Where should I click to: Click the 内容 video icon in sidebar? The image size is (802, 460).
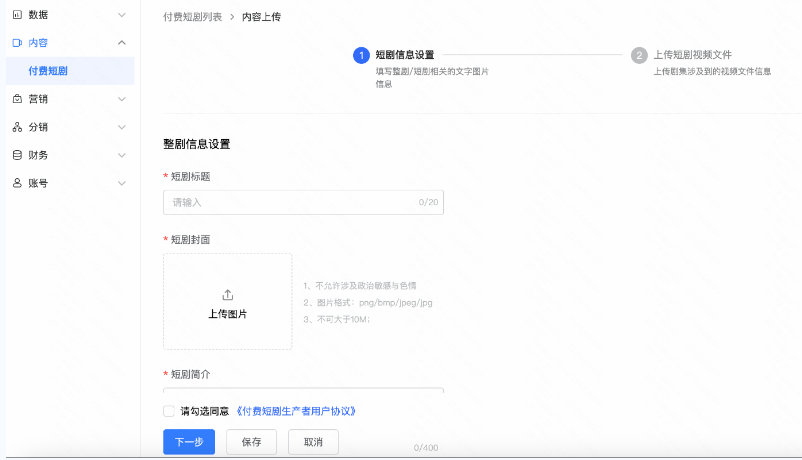[x=17, y=43]
